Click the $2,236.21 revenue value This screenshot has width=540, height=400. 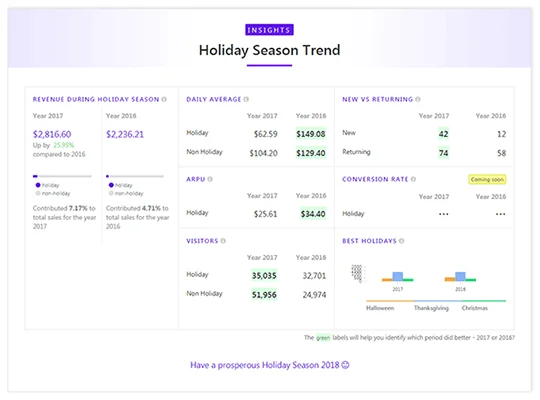pyautogui.click(x=125, y=134)
